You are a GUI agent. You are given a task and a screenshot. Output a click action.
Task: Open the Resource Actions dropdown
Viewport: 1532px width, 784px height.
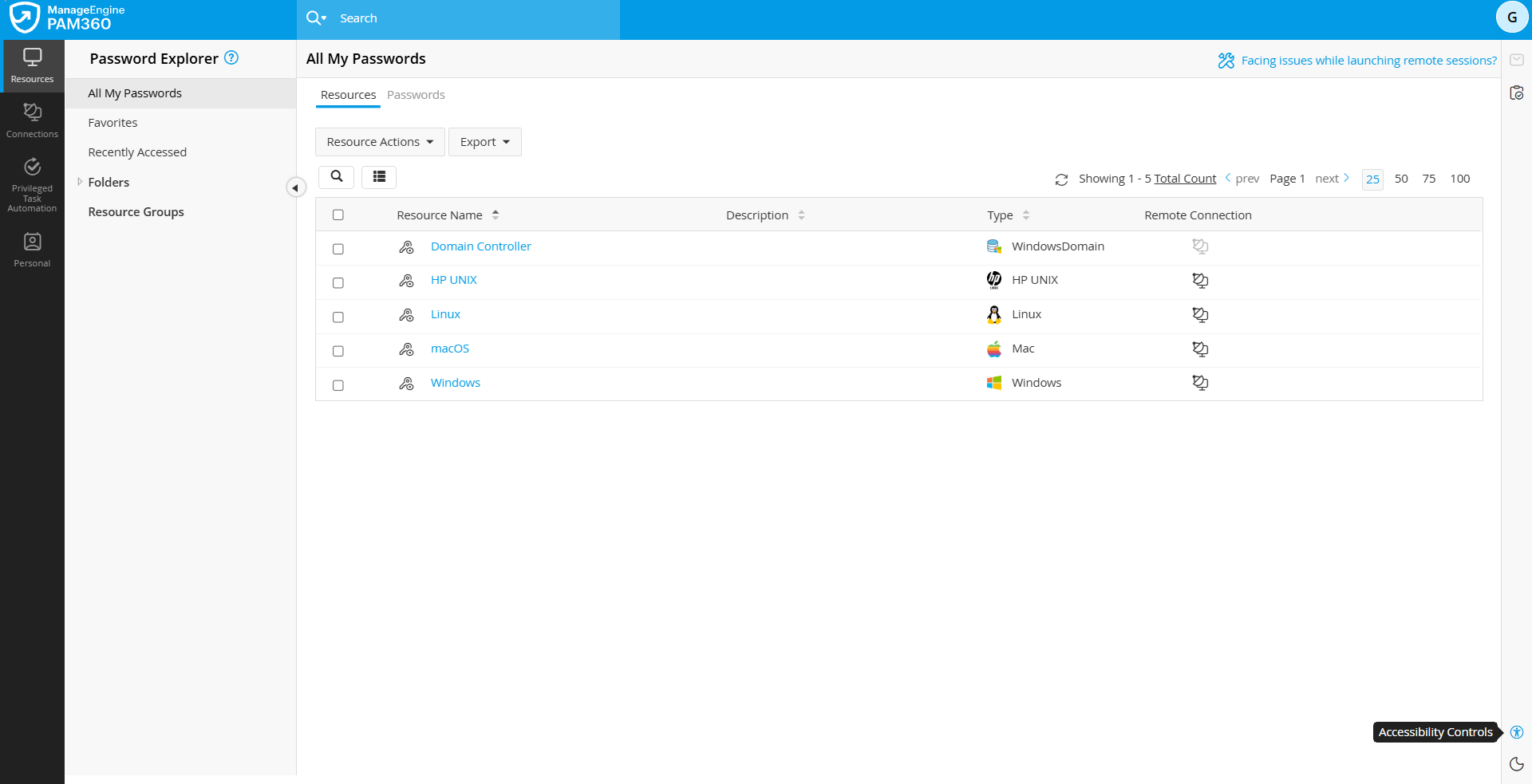click(x=379, y=141)
